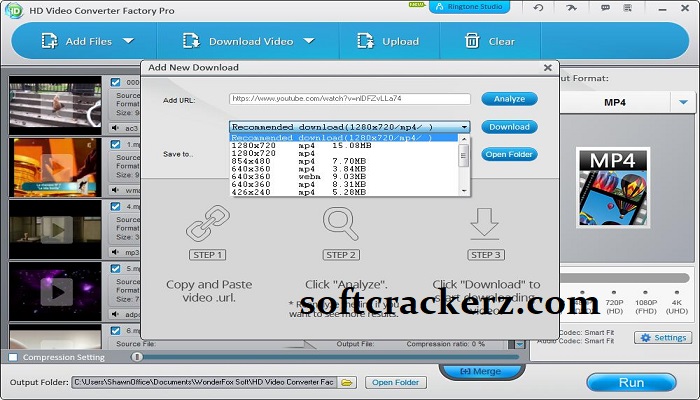Click bottom Open Folder button

[x=396, y=383]
